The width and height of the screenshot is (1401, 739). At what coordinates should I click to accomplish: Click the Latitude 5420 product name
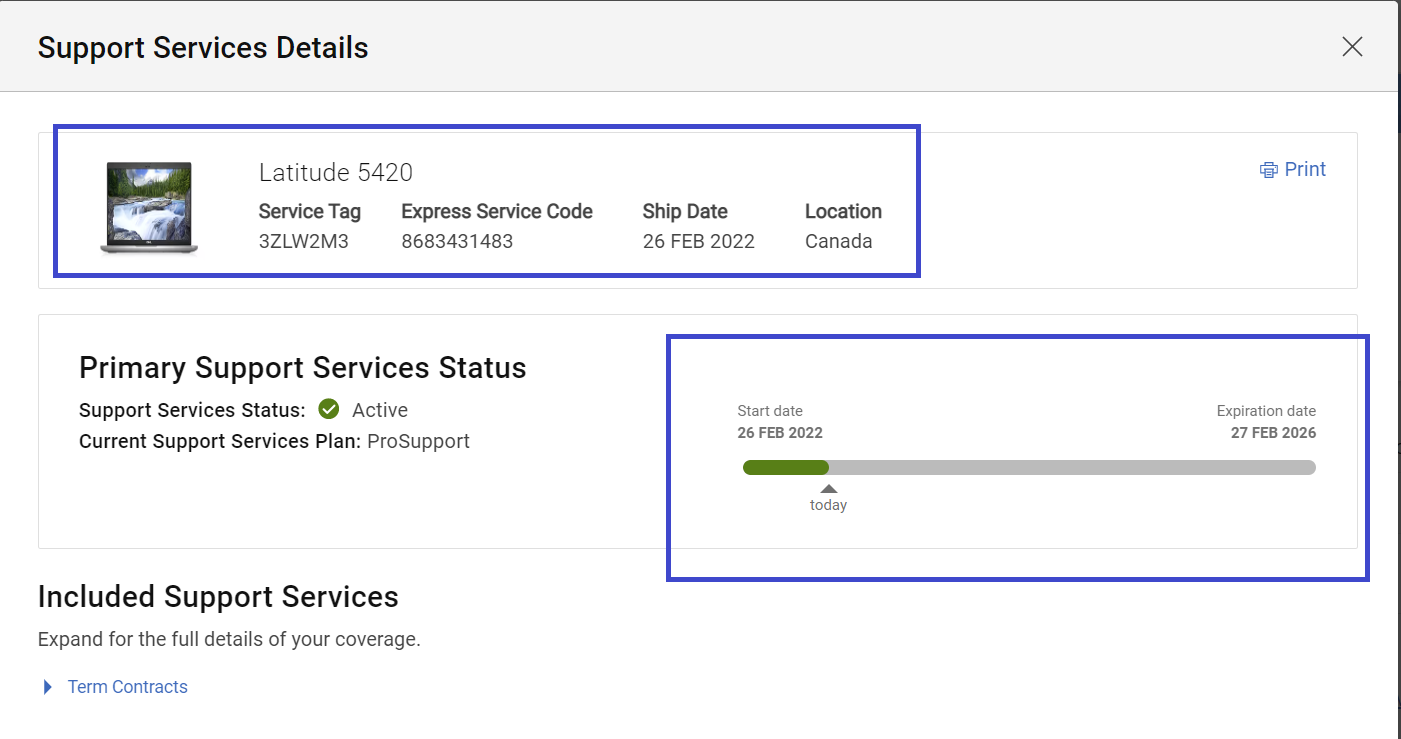pos(335,173)
